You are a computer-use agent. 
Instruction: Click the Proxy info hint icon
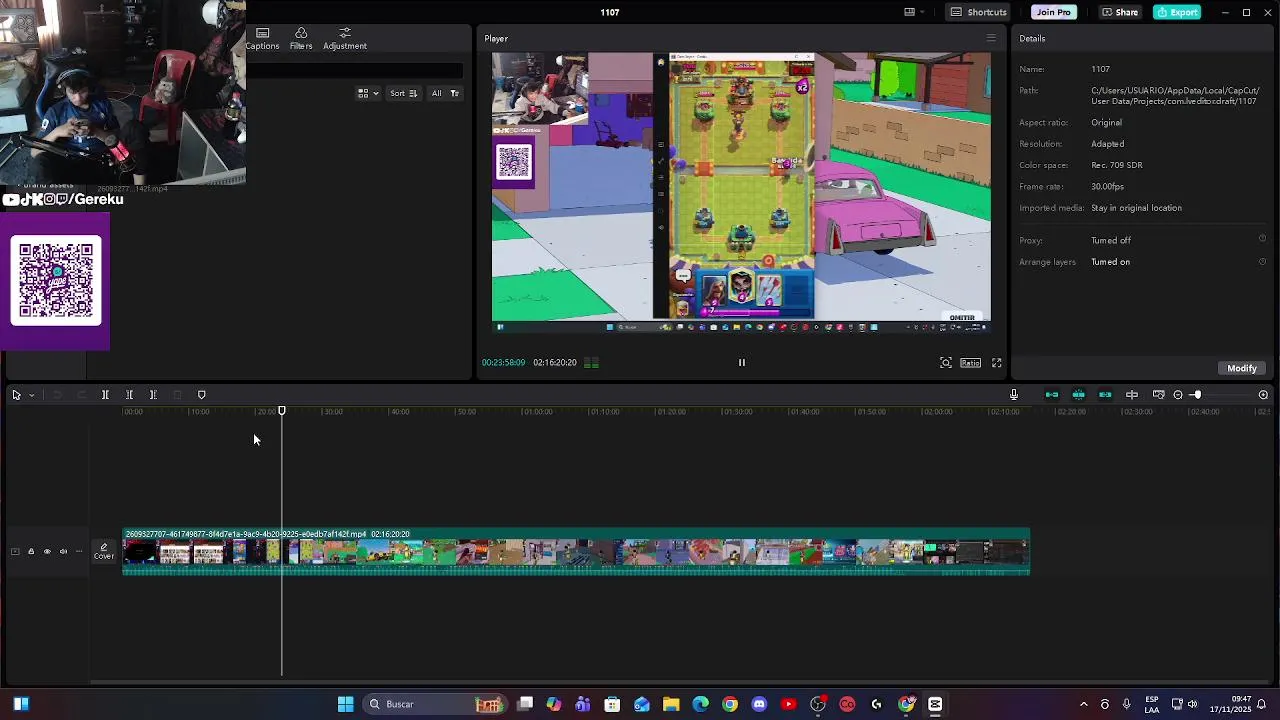[x=1262, y=239]
